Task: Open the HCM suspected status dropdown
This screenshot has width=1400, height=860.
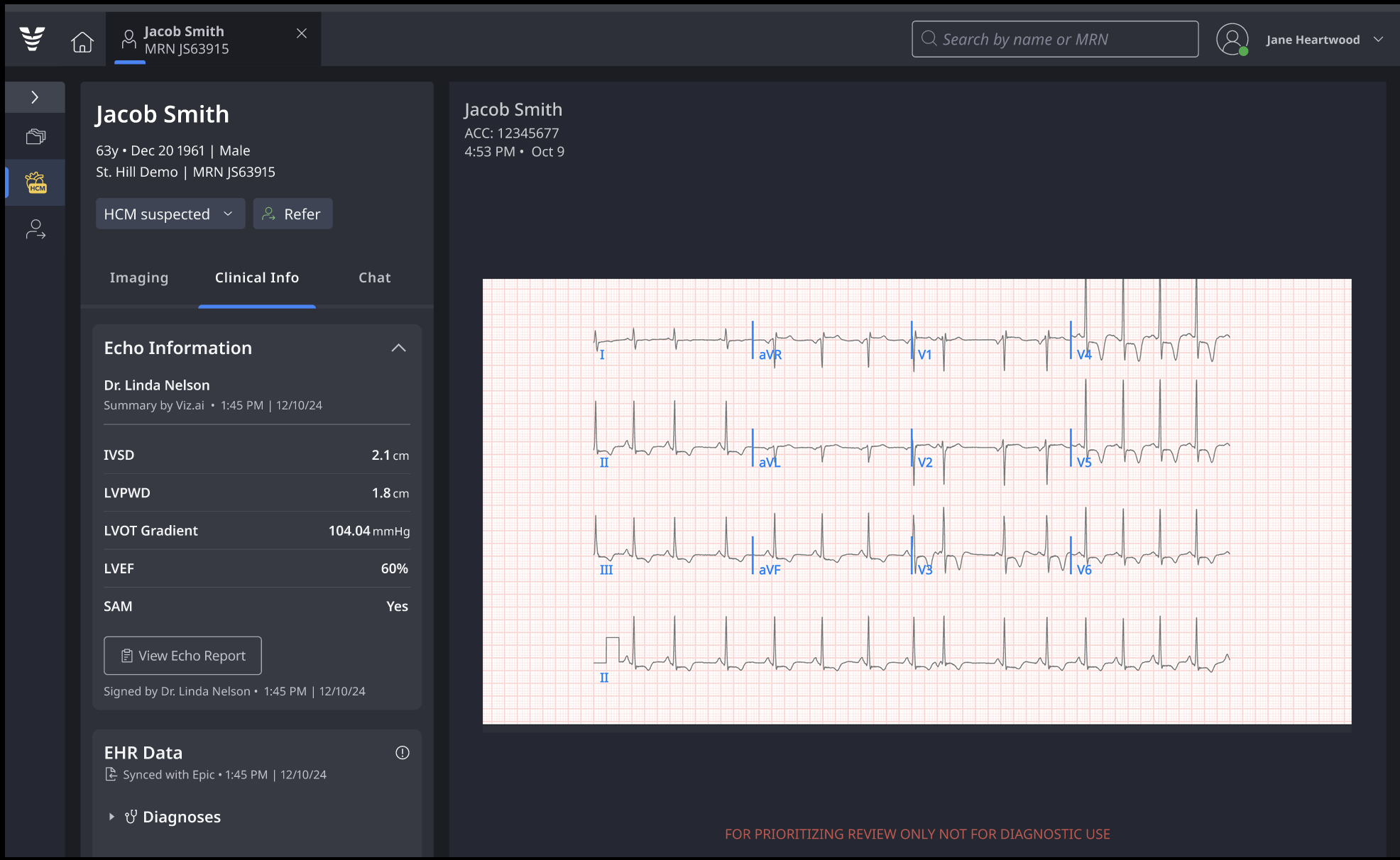Action: pyautogui.click(x=170, y=214)
